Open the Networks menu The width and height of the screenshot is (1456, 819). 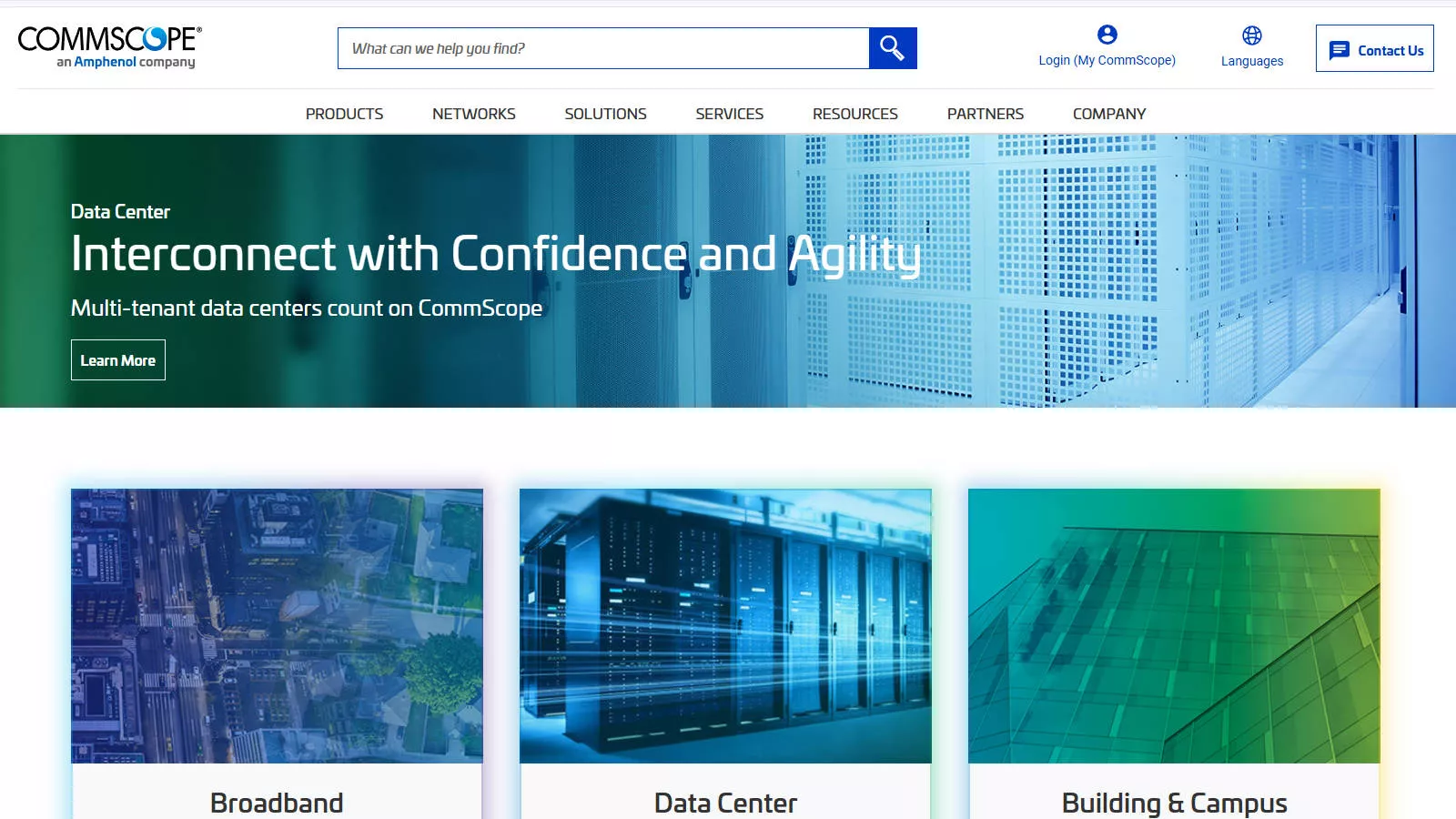tap(474, 114)
